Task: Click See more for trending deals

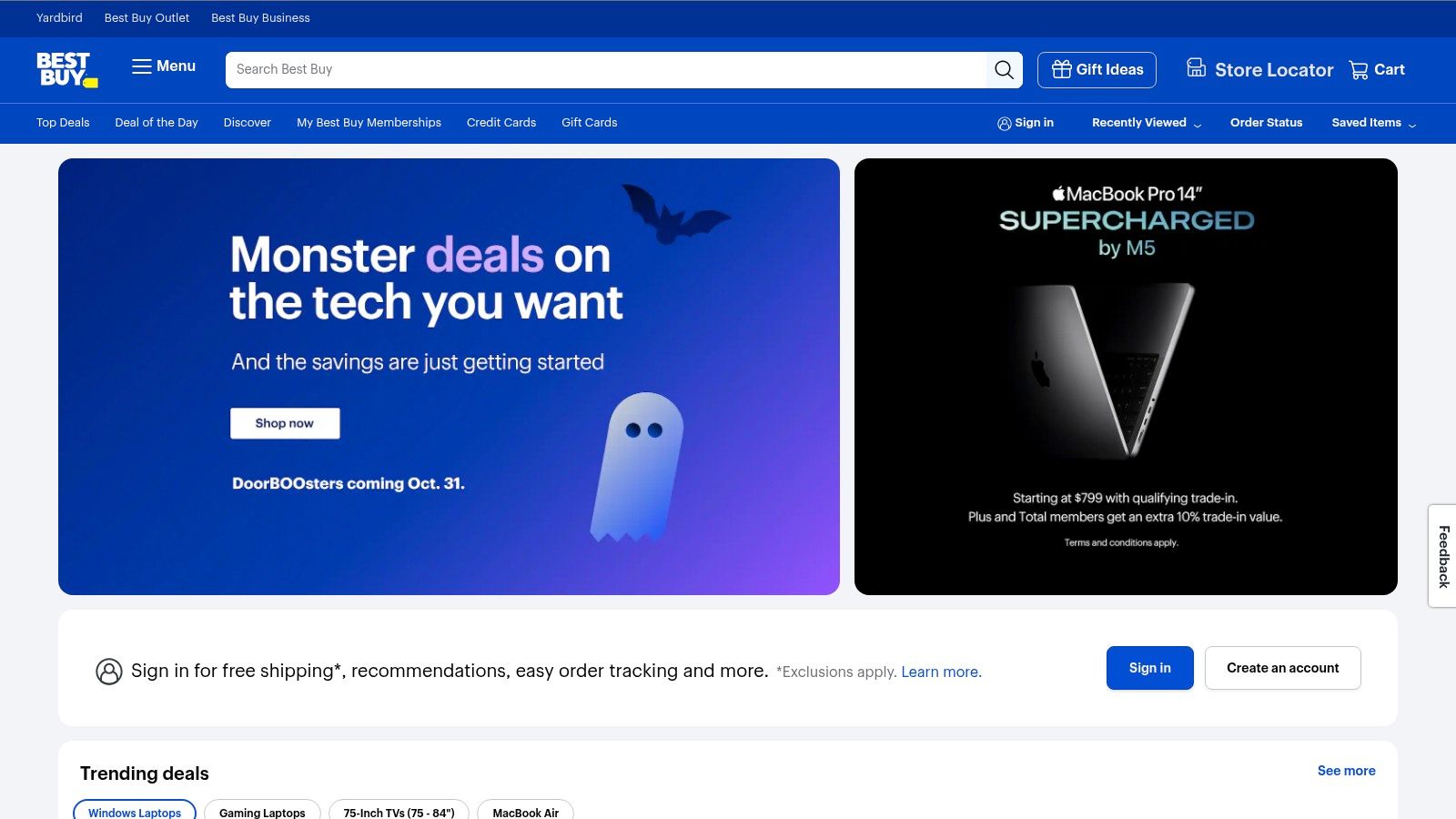Action: 1347,771
